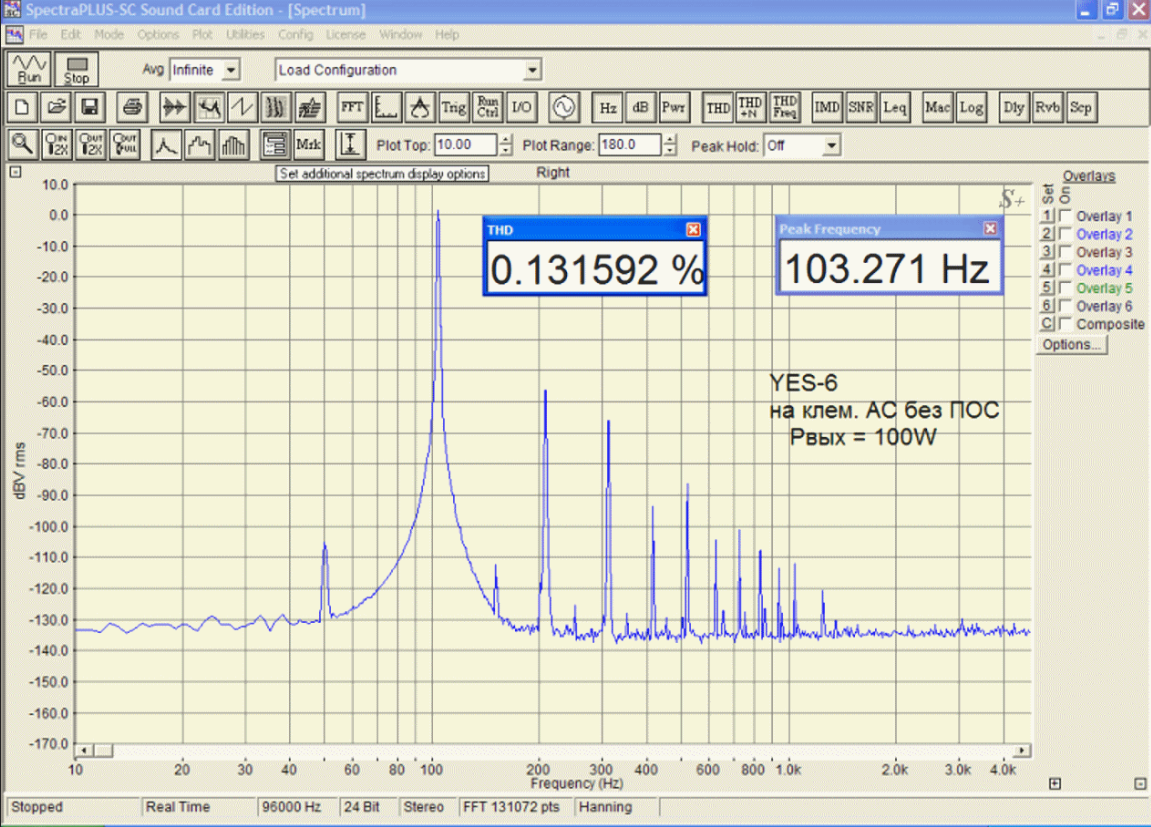This screenshot has height=827, width=1151.
Task: Open the Avg Infinite dropdown
Action: [x=232, y=70]
